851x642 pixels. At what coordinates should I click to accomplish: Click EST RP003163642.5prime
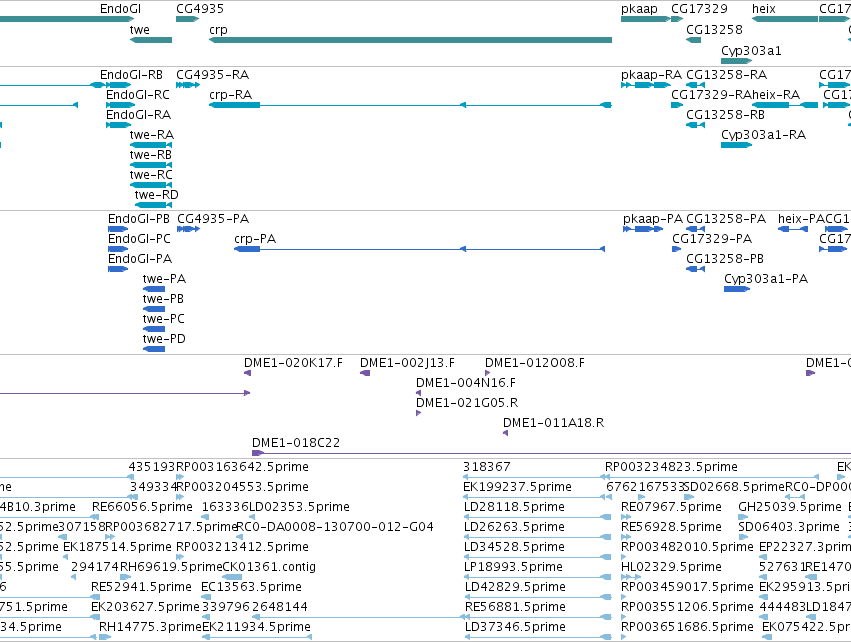[243, 467]
